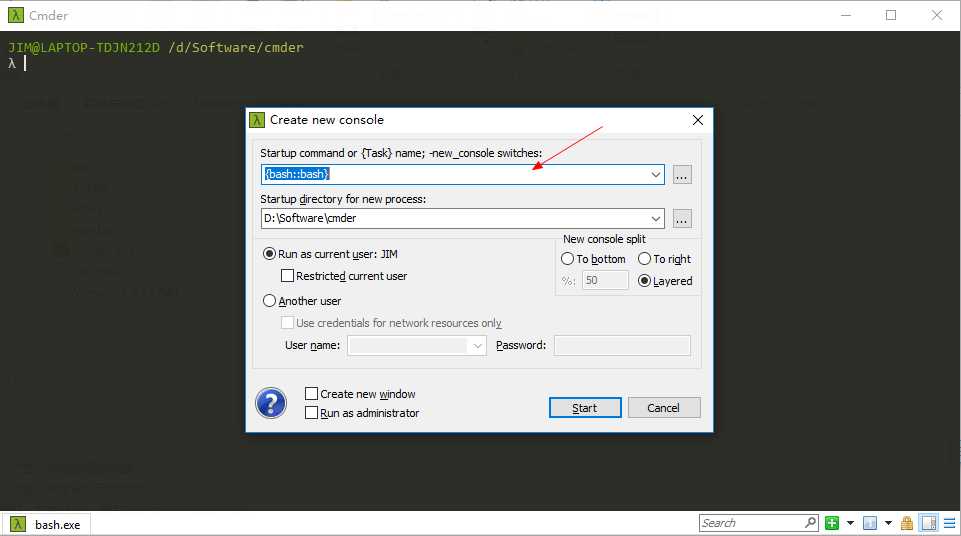The height and width of the screenshot is (536, 961).
Task: Browse for the startup command with ellipsis button
Action: pyautogui.click(x=682, y=175)
